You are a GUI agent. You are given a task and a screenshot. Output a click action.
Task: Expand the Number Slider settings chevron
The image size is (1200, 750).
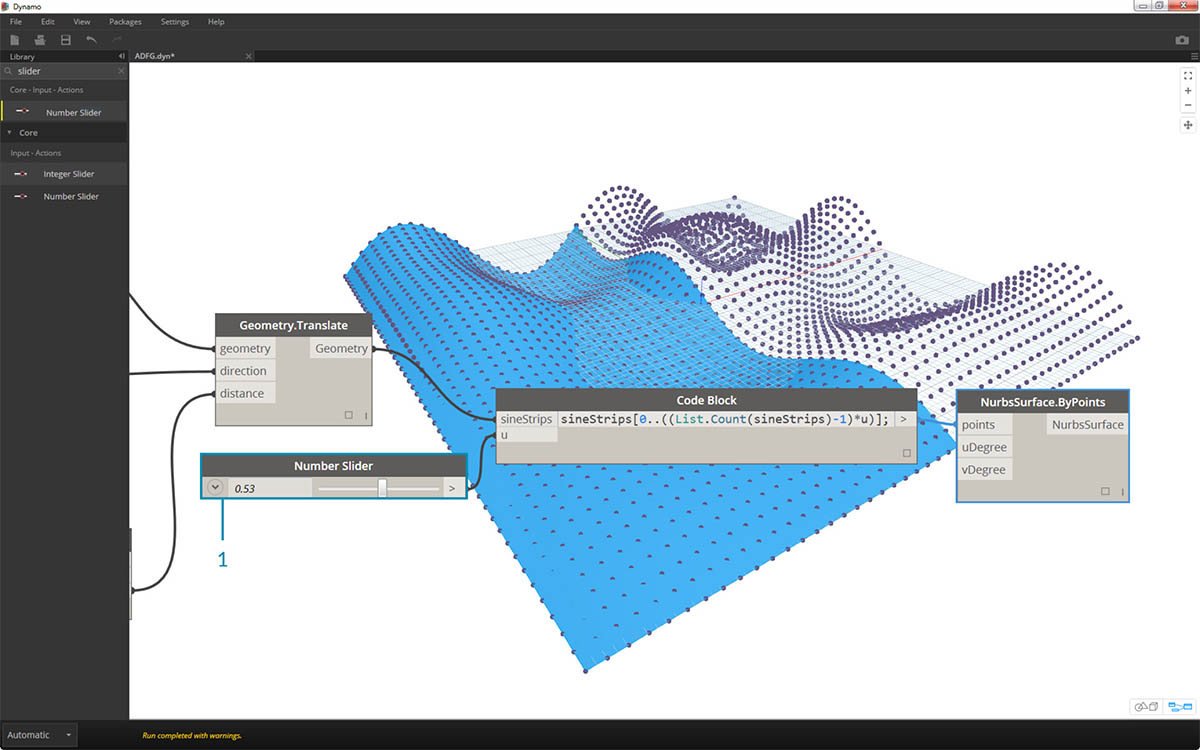coord(215,488)
